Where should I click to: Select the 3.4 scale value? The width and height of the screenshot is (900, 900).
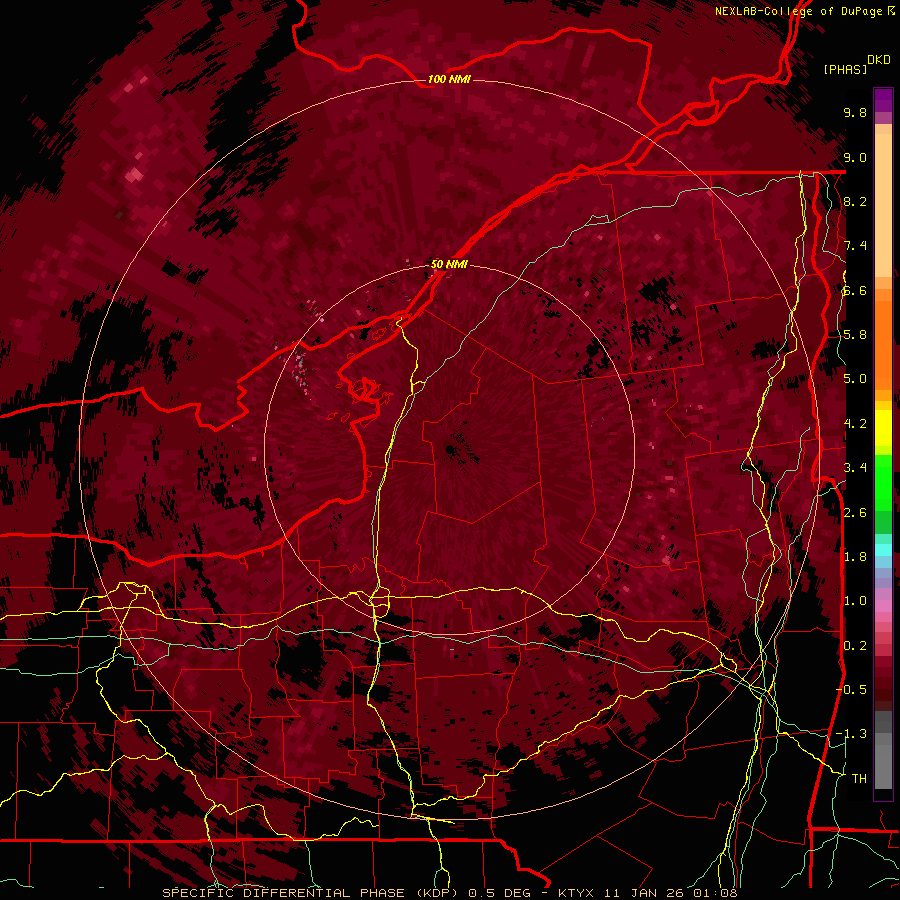pyautogui.click(x=855, y=468)
